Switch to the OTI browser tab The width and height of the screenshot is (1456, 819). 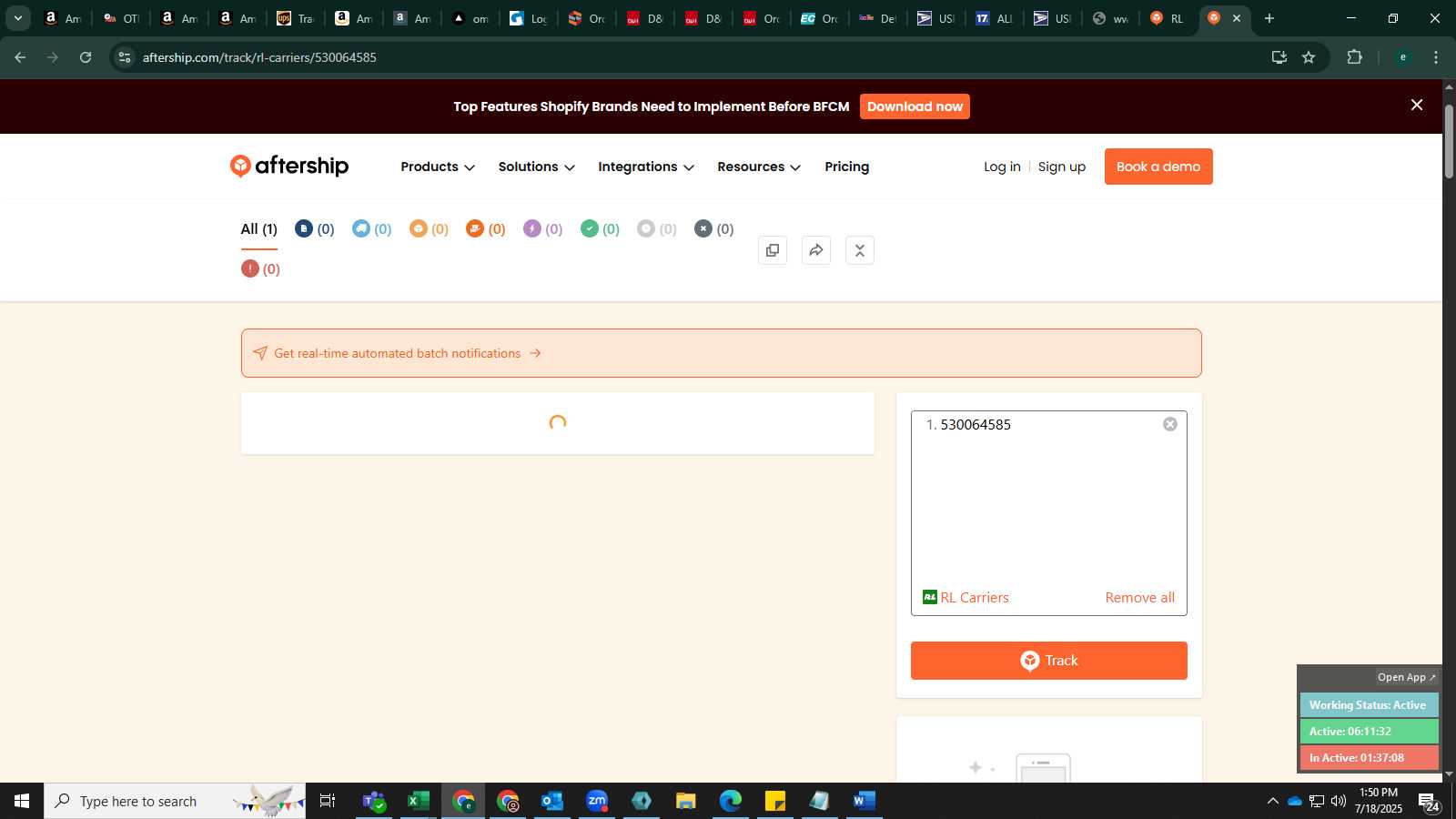pos(122,18)
